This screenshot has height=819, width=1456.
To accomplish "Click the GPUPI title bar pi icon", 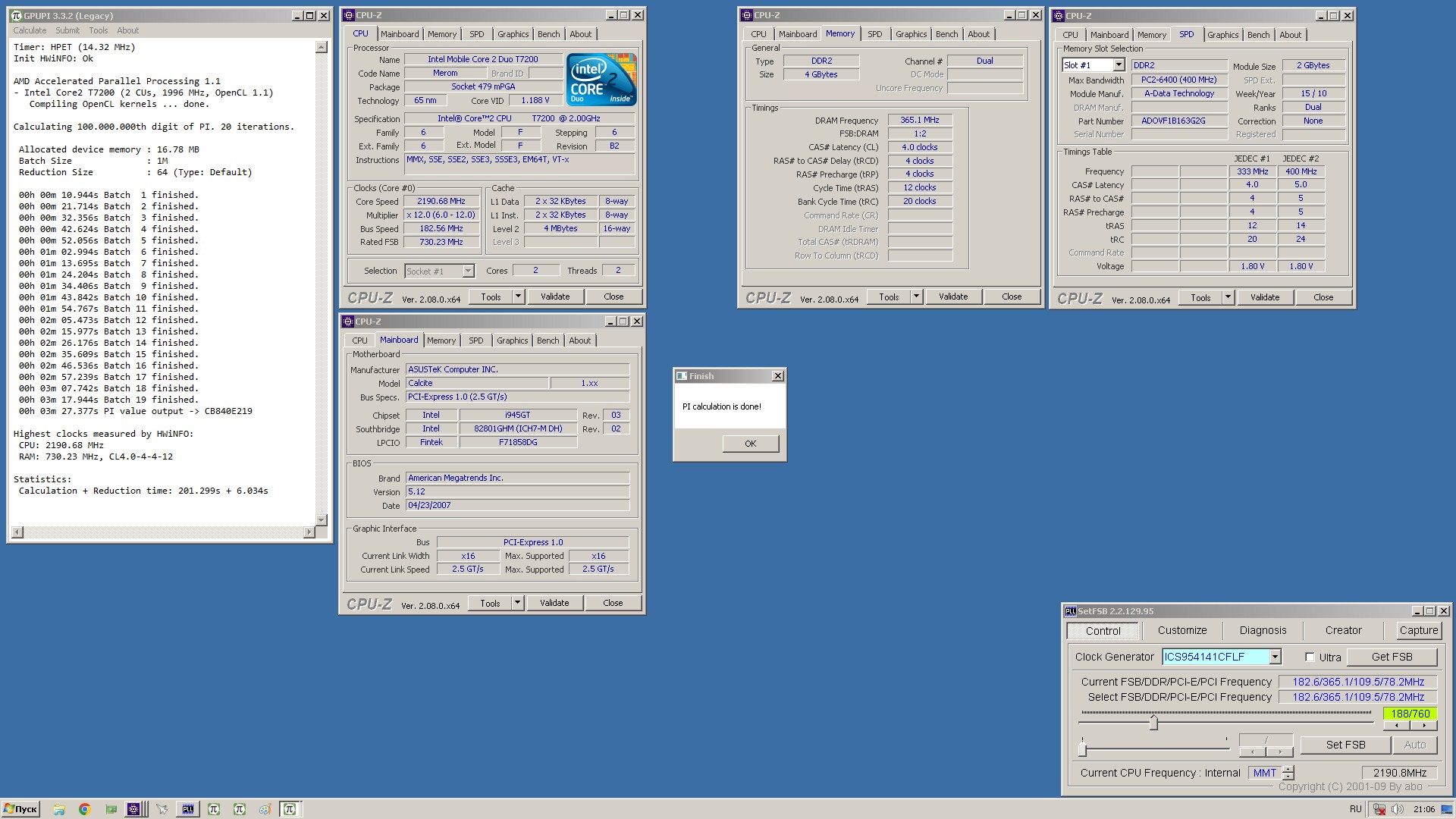I will click(17, 15).
